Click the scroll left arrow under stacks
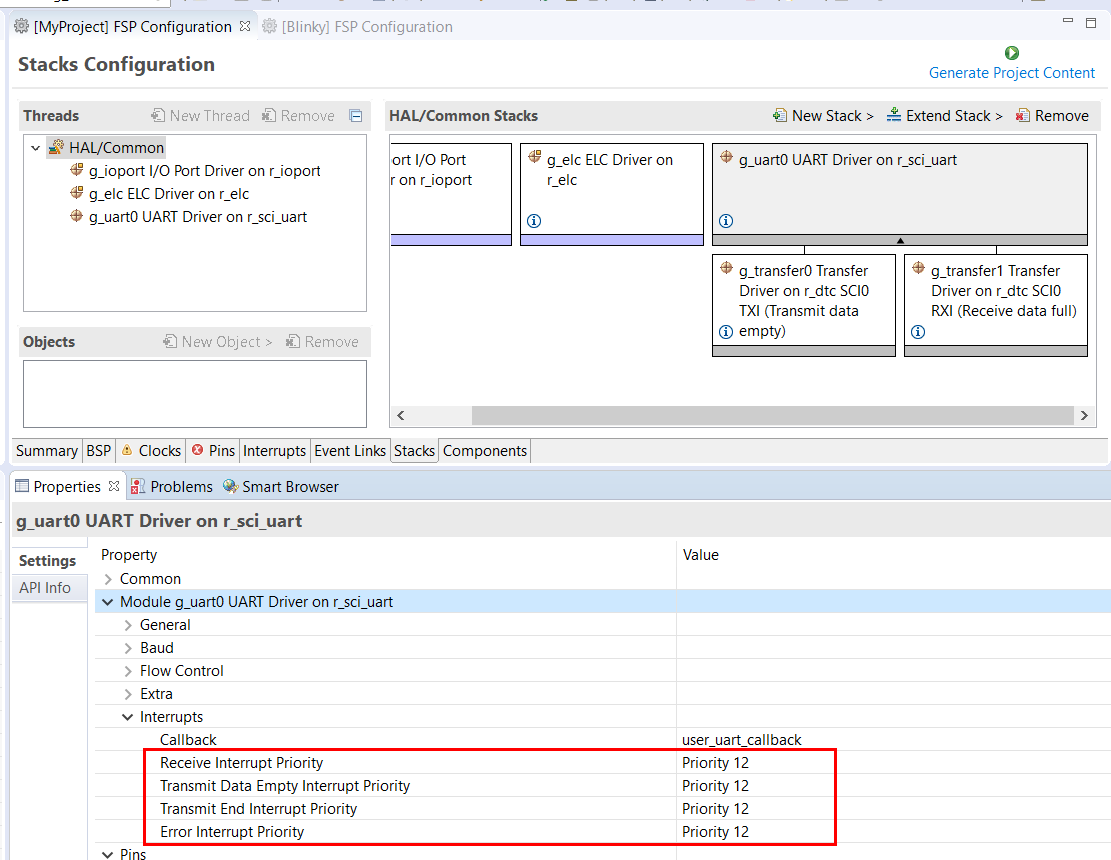Viewport: 1111px width, 860px height. coord(400,415)
